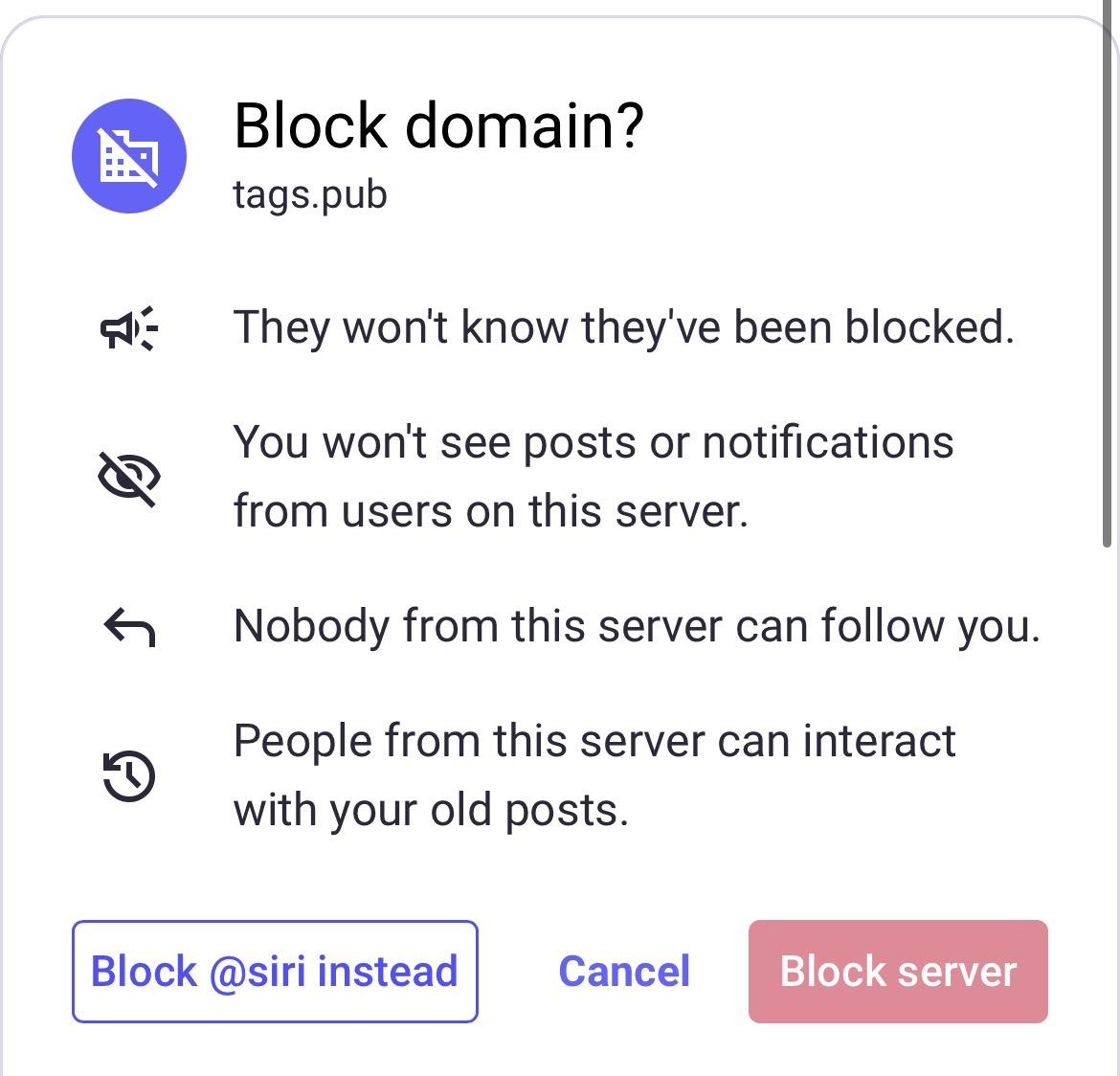
Task: Confirm blocking the tags.pub server
Action: tap(898, 972)
